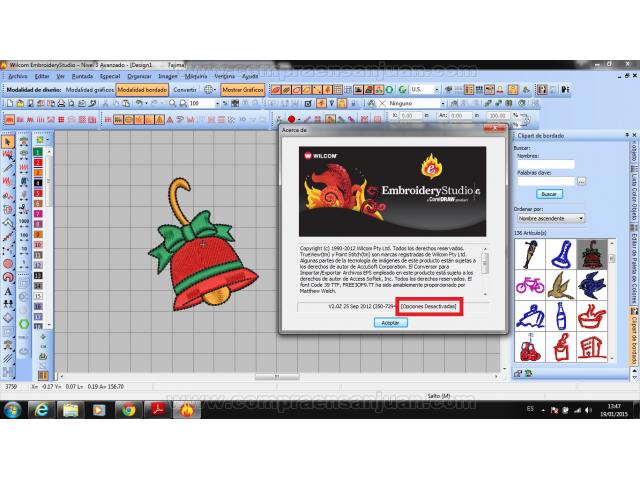Open the Máquina menu
This screenshot has height=480, width=640.
tap(196, 76)
